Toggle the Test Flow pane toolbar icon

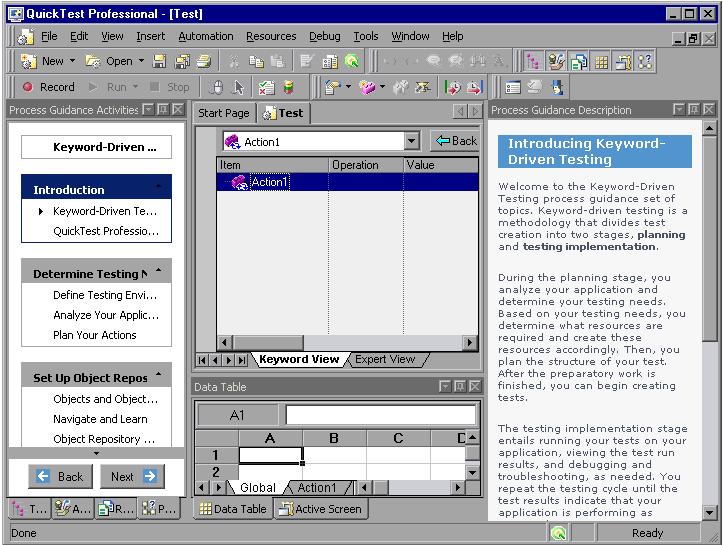pyautogui.click(x=533, y=61)
